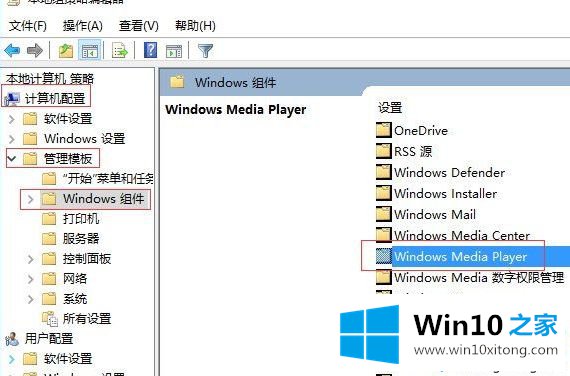Select the Windows Mail folder
The width and height of the screenshot is (570, 376).
tap(435, 215)
